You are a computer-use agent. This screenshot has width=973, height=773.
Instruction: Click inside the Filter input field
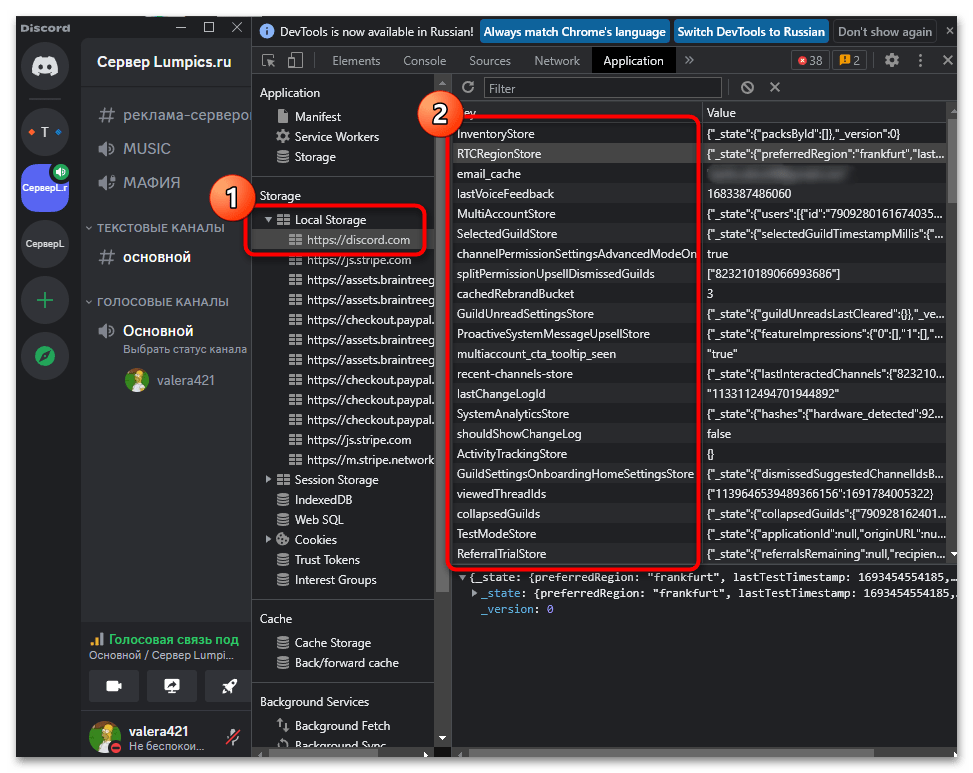[600, 87]
